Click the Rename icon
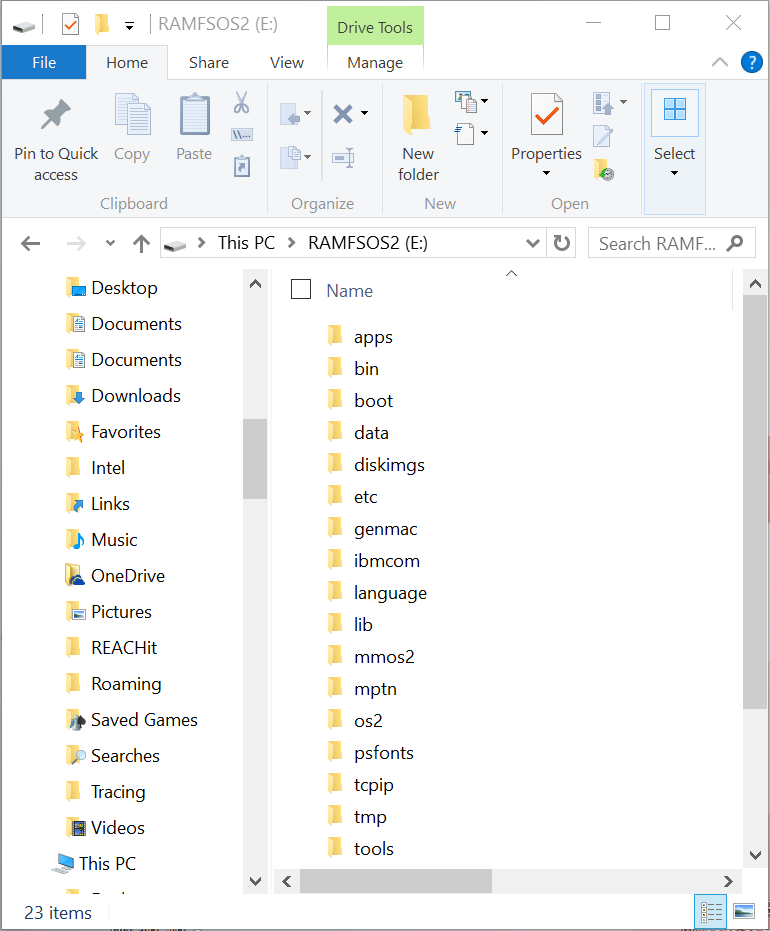Viewport: 770px width, 931px height. click(343, 158)
